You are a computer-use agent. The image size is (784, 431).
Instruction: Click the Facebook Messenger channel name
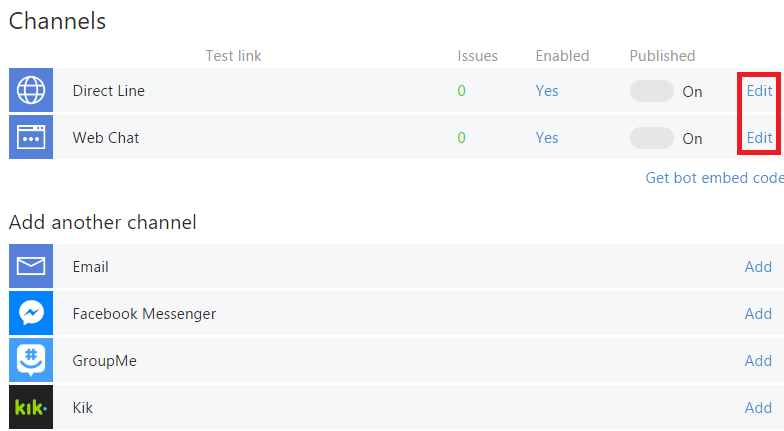(144, 314)
